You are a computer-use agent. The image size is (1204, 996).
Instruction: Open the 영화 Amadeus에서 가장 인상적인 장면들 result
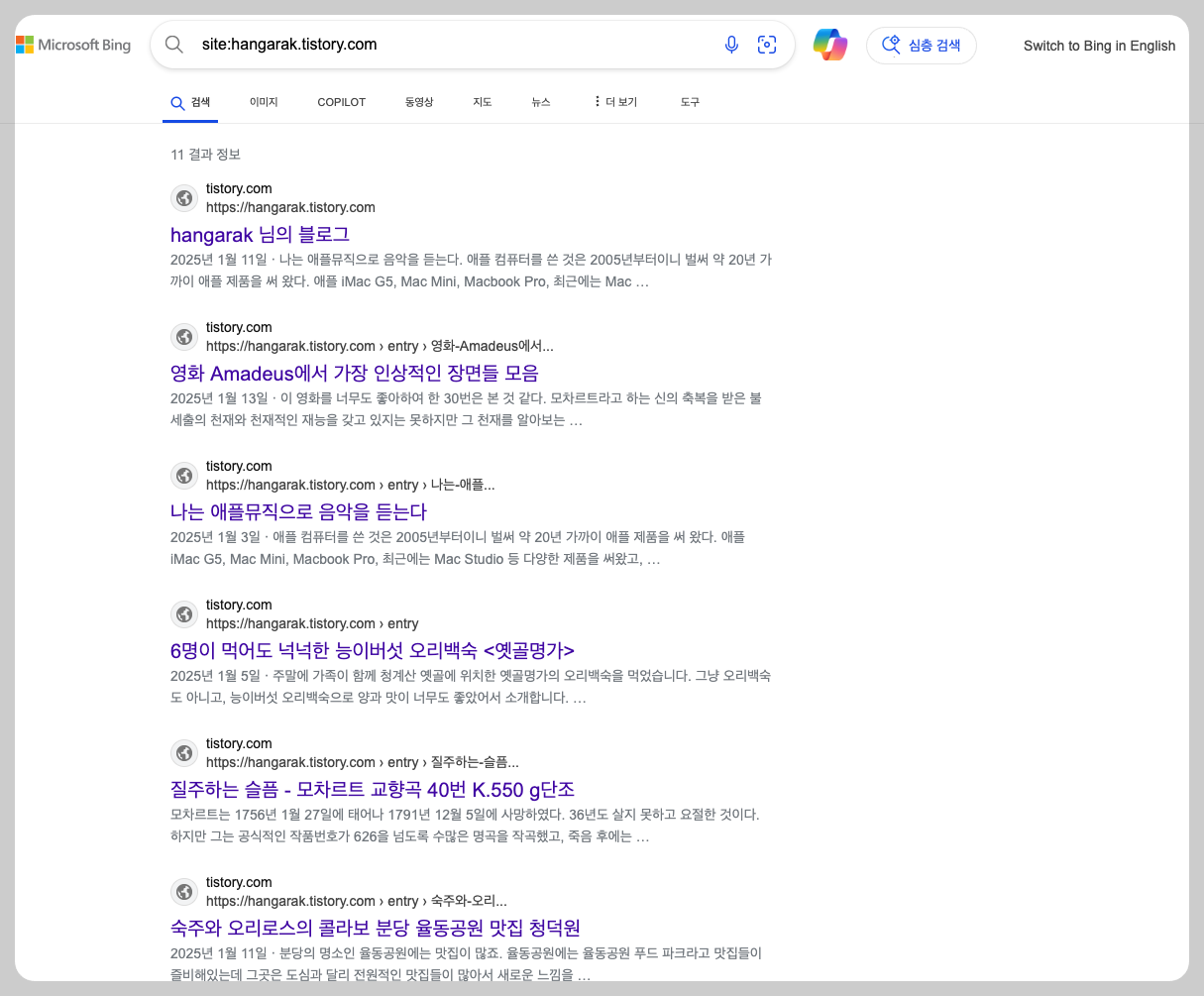[x=355, y=374]
